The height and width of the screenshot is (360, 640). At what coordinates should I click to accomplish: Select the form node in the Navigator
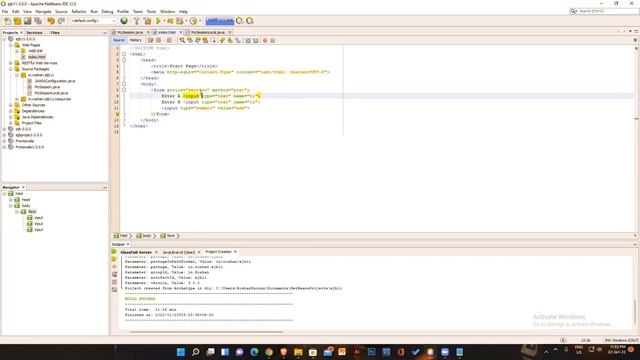(x=32, y=211)
